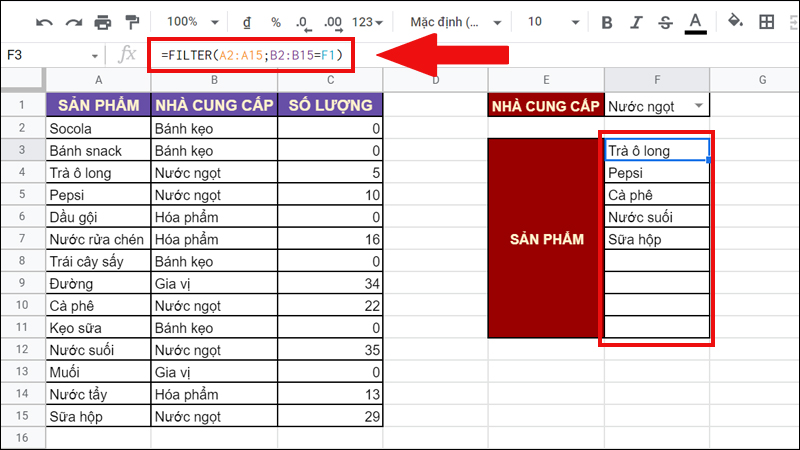Open the text color picker
The width and height of the screenshot is (800, 450).
coord(698,21)
